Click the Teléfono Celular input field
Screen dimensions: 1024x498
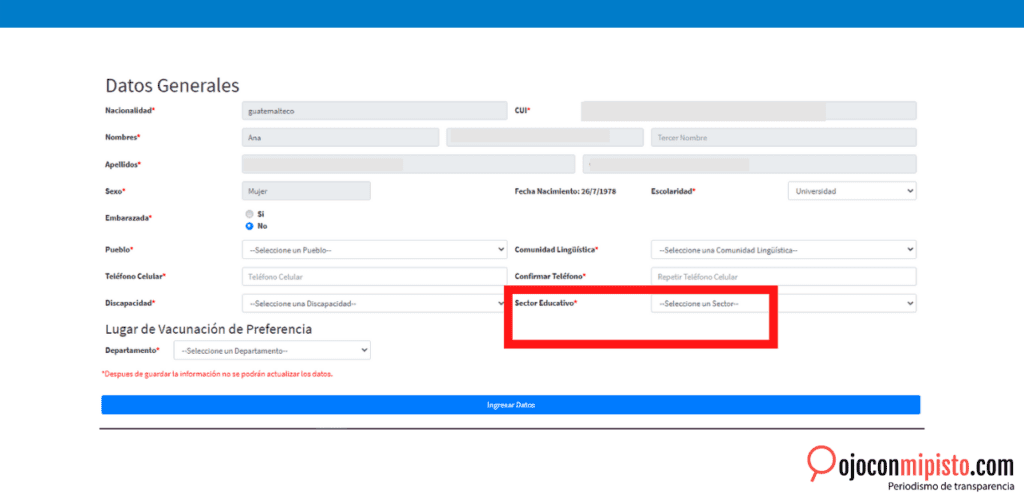pos(374,276)
